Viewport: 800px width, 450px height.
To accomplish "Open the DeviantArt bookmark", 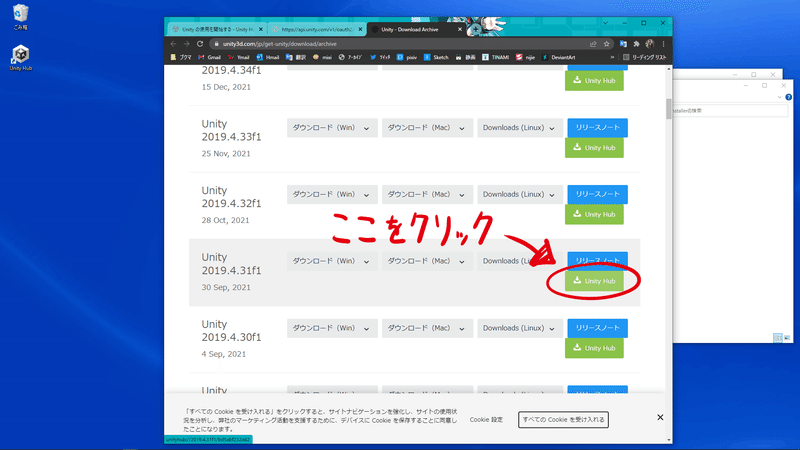I will click(558, 58).
